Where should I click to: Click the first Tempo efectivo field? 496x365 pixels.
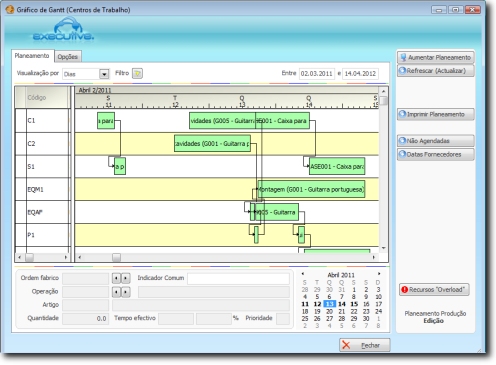176,318
